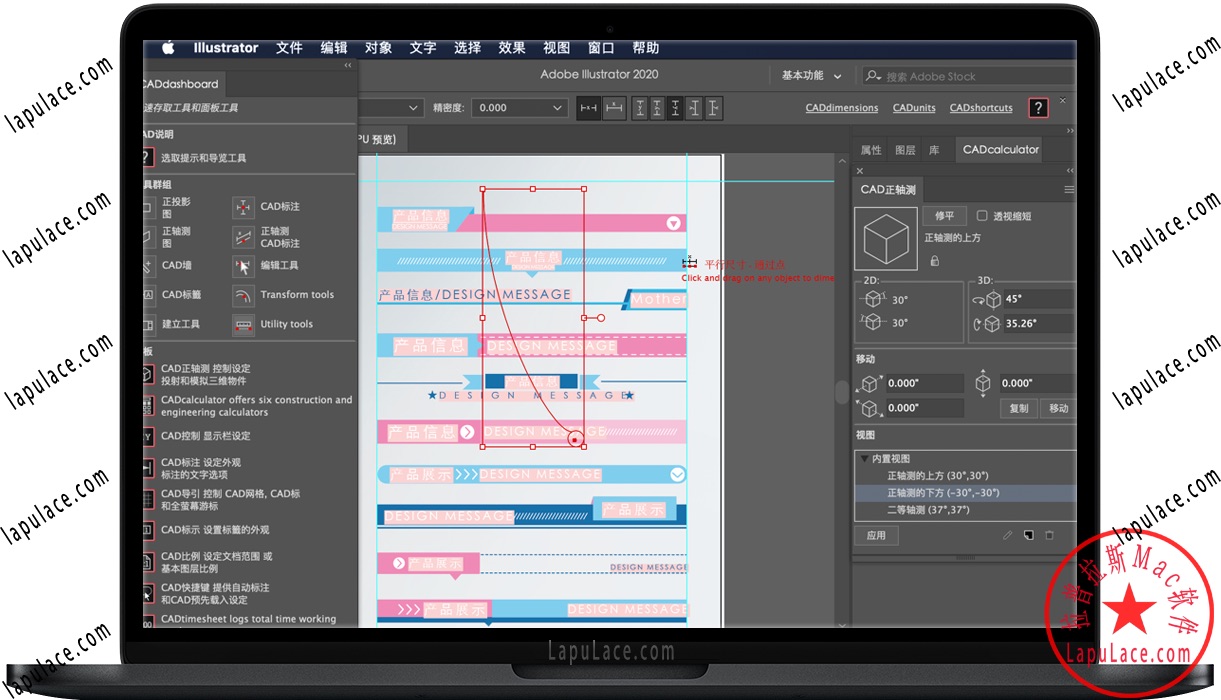Activate the 编辑工具 cursor icon
The width and height of the screenshot is (1221, 700).
(x=243, y=267)
